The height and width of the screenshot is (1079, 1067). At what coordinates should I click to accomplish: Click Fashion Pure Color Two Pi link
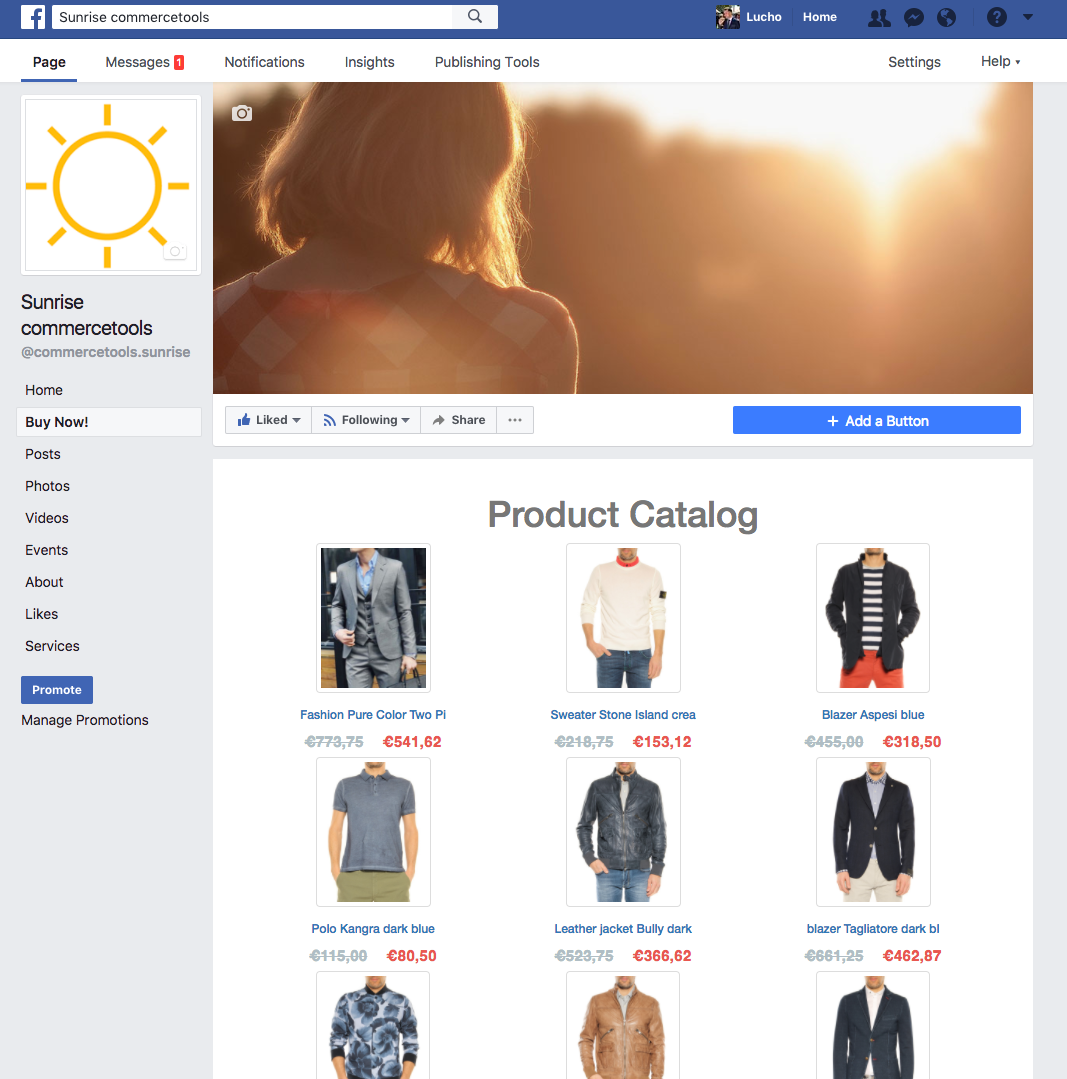point(373,715)
